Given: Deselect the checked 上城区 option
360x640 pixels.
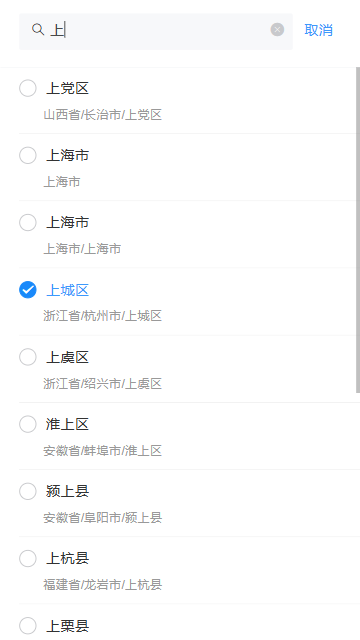Looking at the screenshot, I should [28, 290].
